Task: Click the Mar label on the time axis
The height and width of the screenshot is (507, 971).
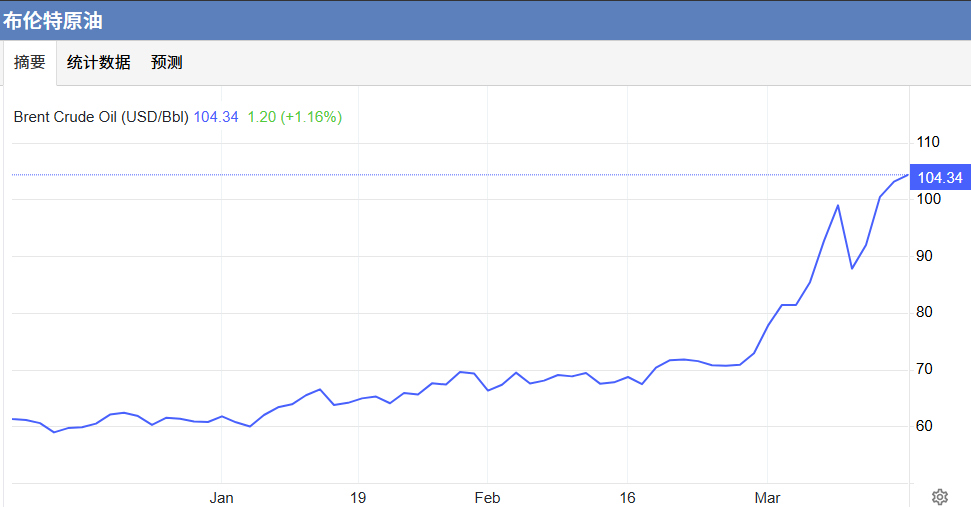Action: [767, 498]
